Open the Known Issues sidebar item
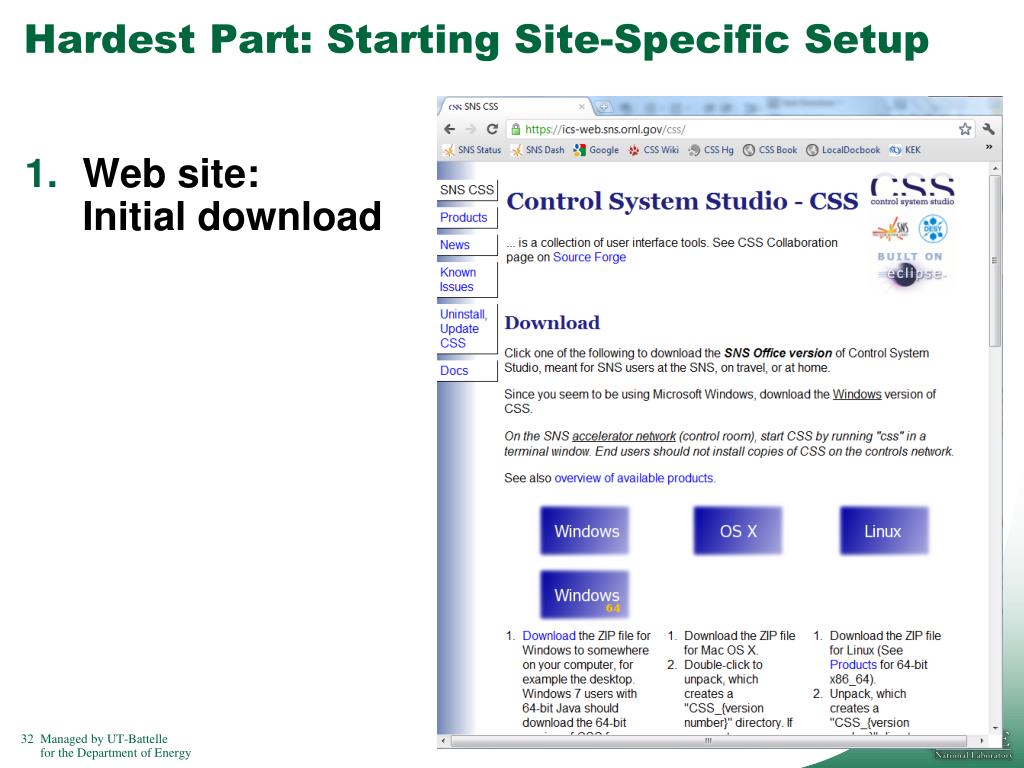The height and width of the screenshot is (768, 1024). click(x=458, y=279)
